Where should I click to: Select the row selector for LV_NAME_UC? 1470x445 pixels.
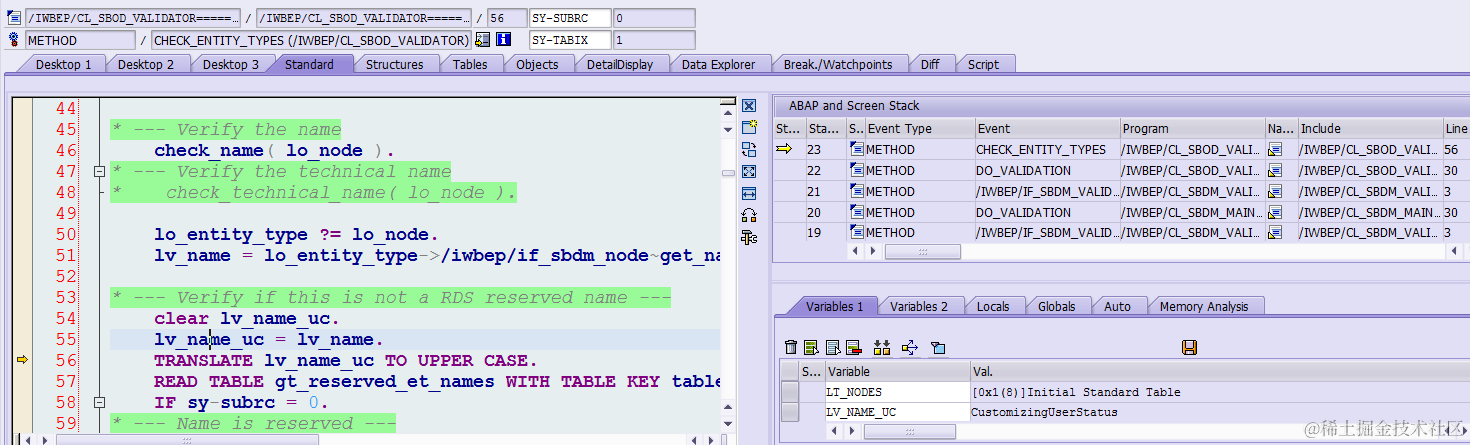(790, 412)
